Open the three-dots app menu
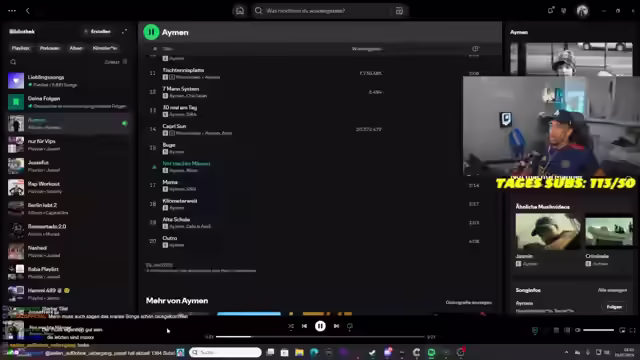Screen dimensions: 640x360 tap(12, 11)
